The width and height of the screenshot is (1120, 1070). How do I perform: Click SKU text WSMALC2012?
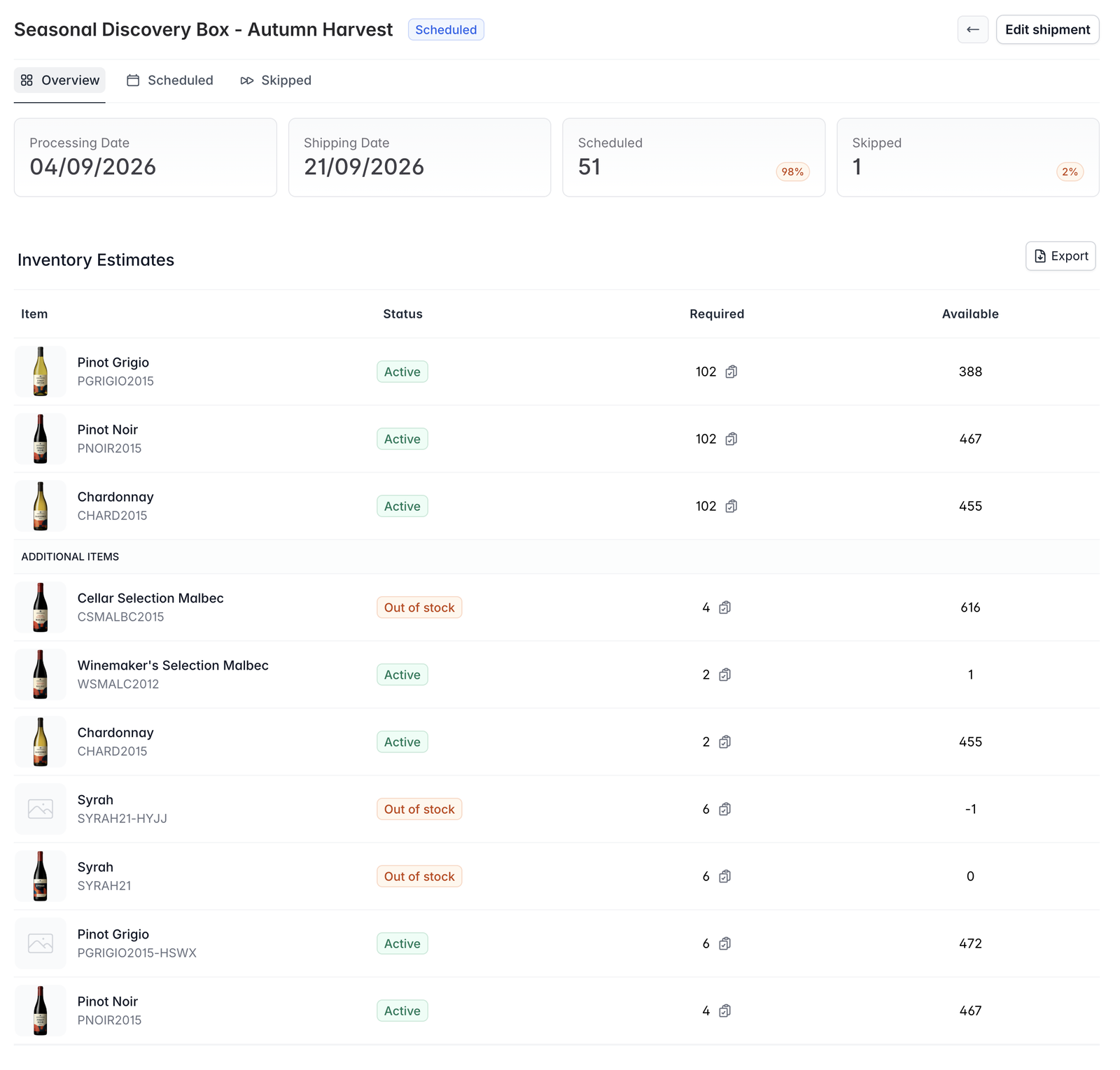pyautogui.click(x=118, y=684)
